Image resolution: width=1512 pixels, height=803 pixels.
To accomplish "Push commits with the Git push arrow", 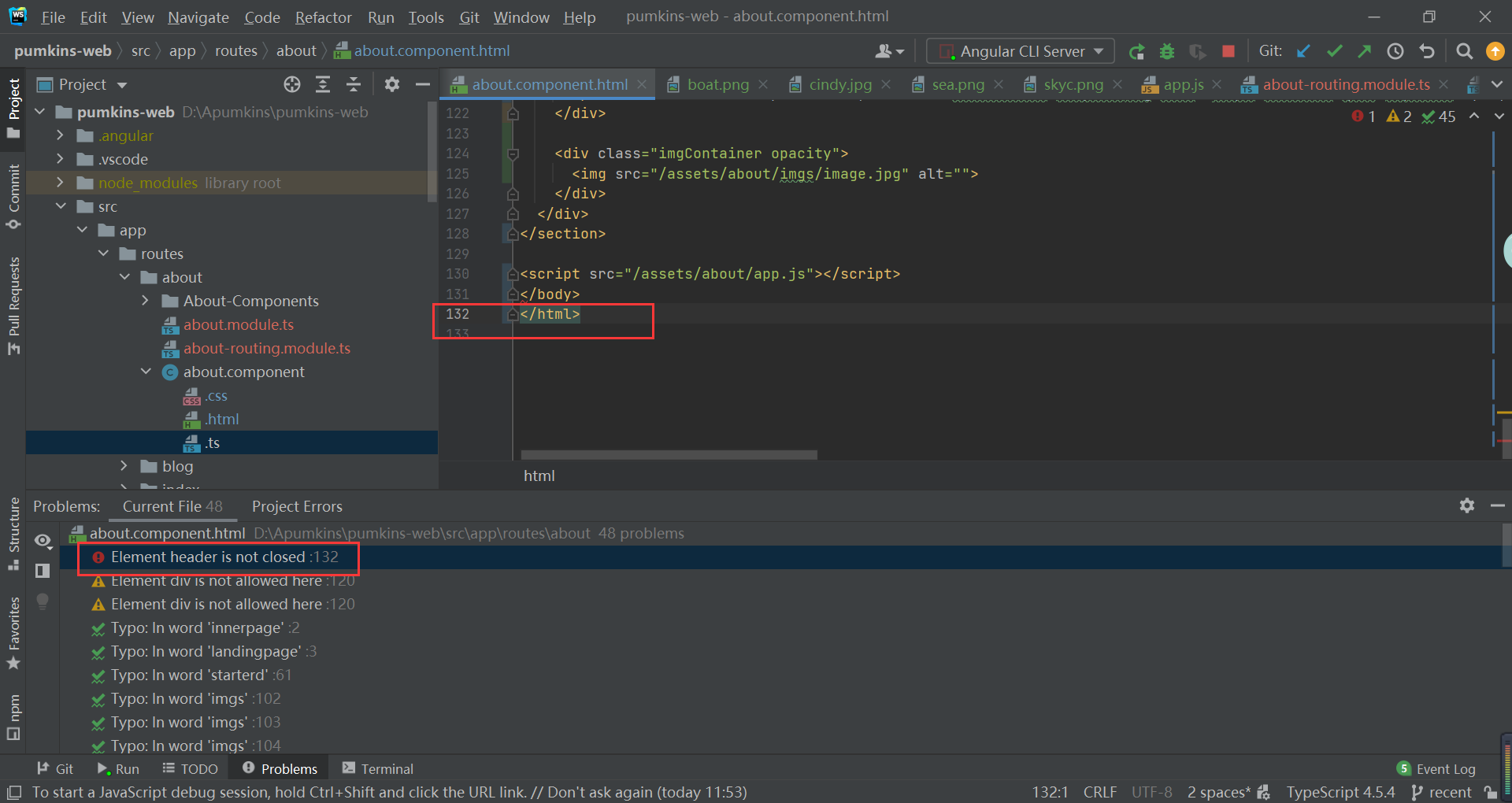I will coord(1364,50).
